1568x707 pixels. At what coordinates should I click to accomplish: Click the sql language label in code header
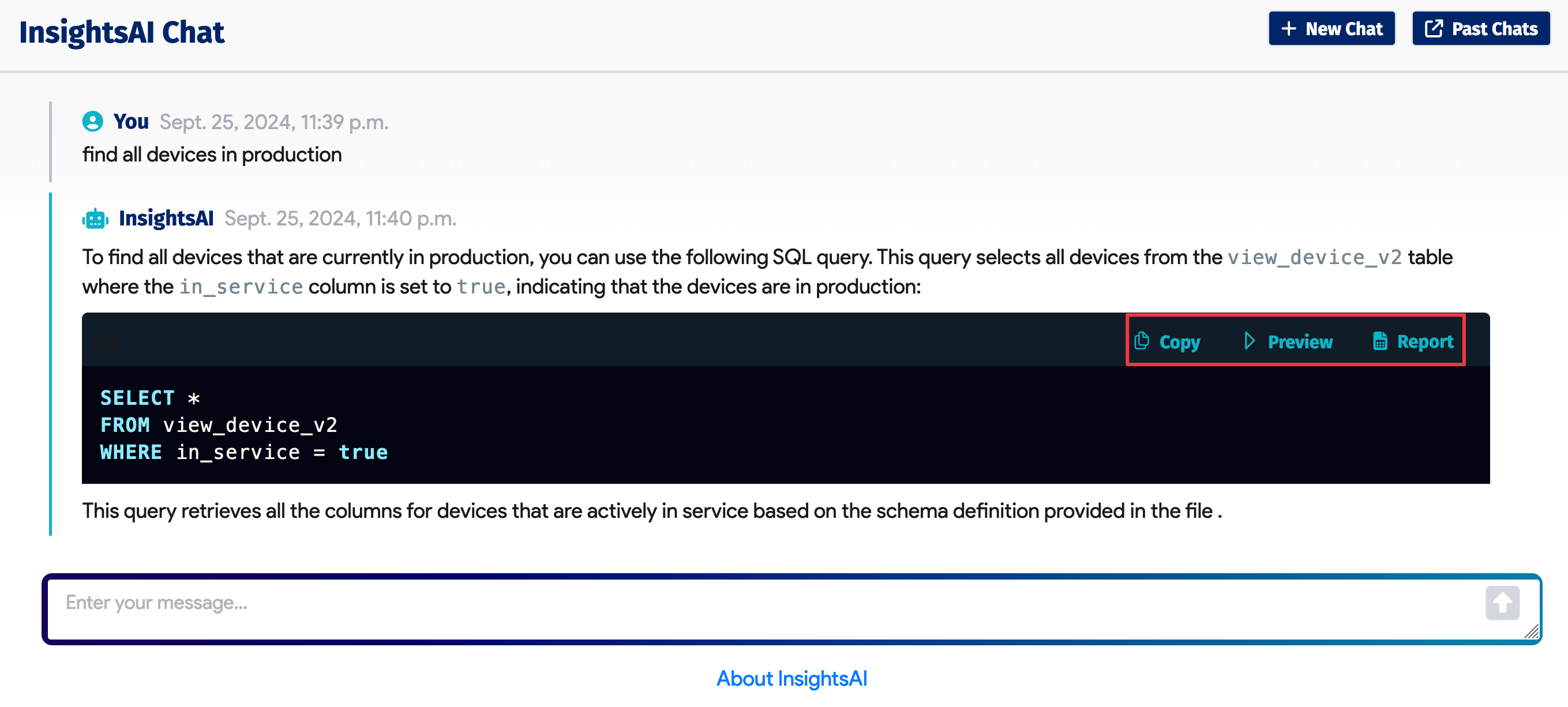[x=106, y=342]
